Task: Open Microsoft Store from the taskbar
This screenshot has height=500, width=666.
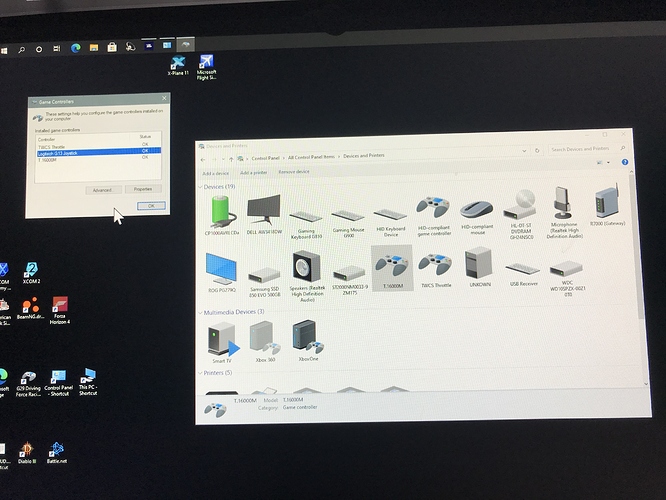Action: tap(112, 47)
